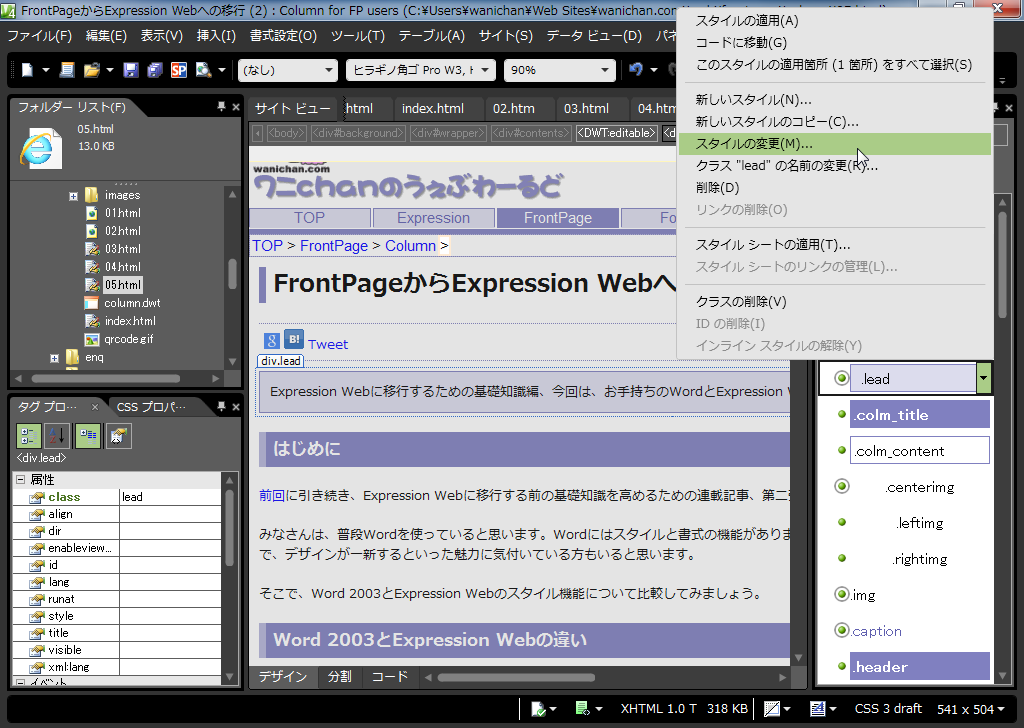This screenshot has width=1024, height=728.
Task: Open the 90% font size dropdown
Action: pos(605,70)
